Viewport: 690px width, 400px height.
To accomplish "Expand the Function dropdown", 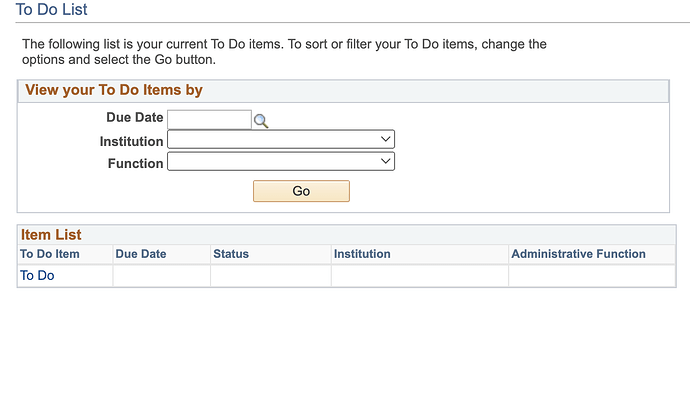I will point(281,162).
